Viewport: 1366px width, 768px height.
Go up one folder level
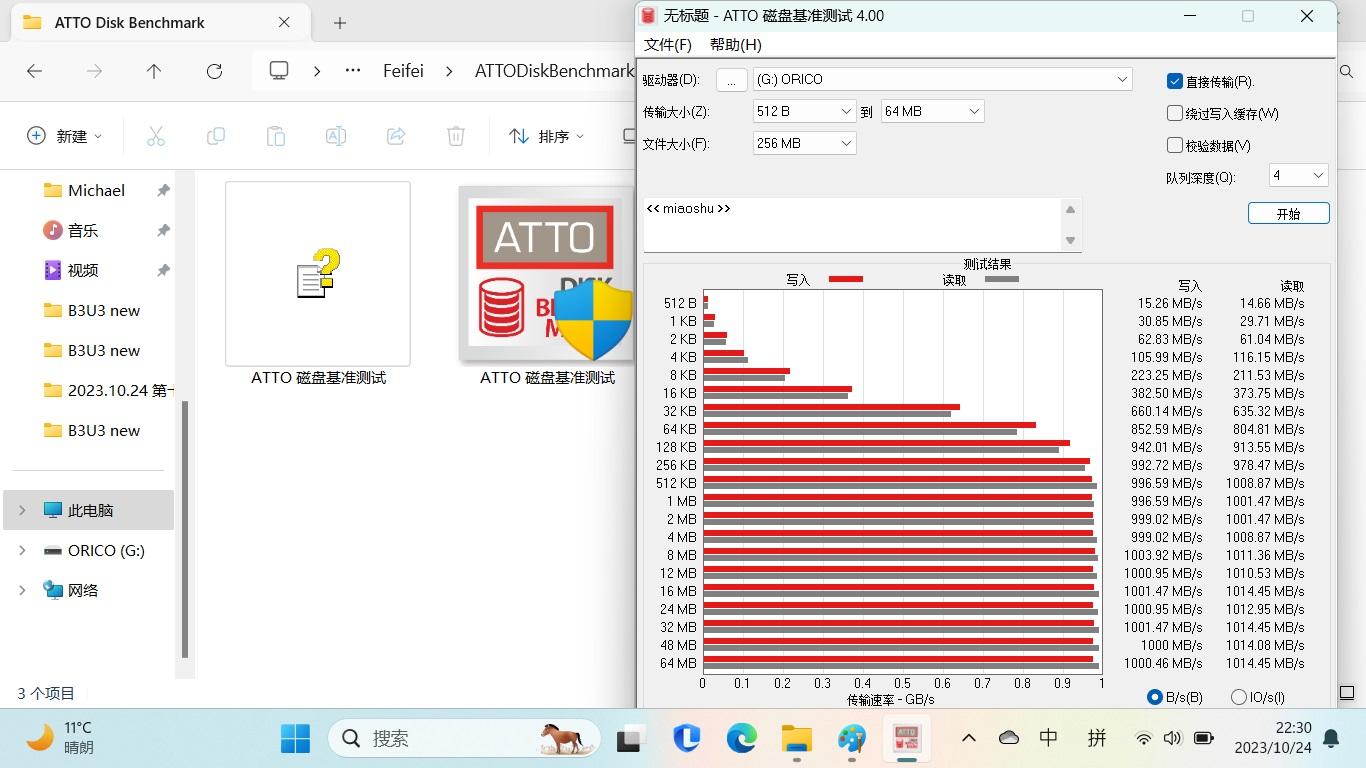154,71
